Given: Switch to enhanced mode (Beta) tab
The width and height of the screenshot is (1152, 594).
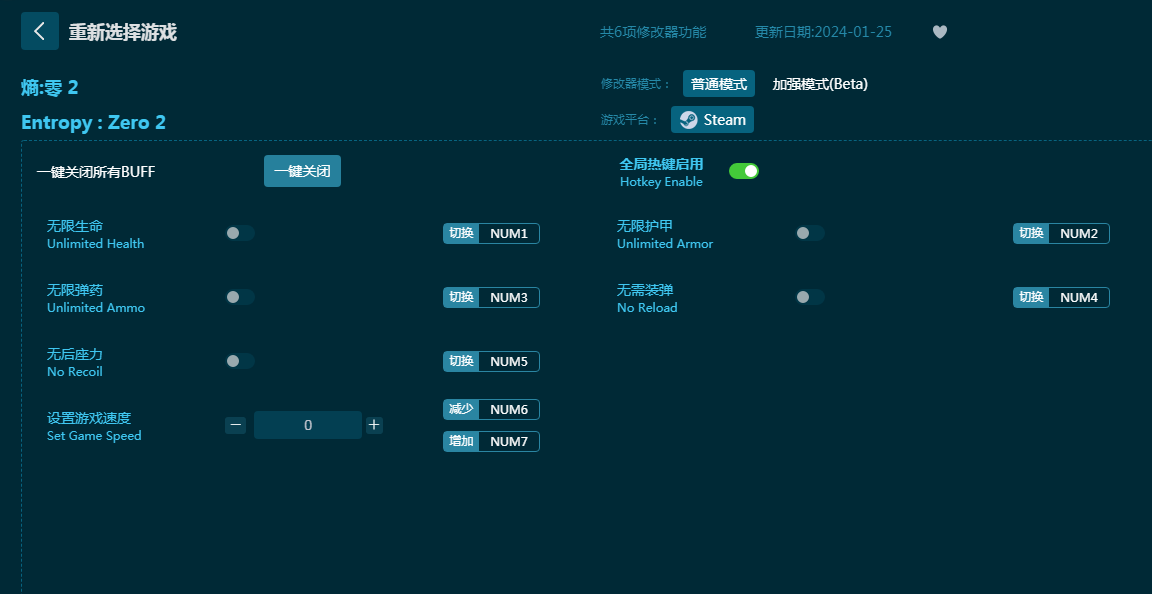Looking at the screenshot, I should [820, 84].
